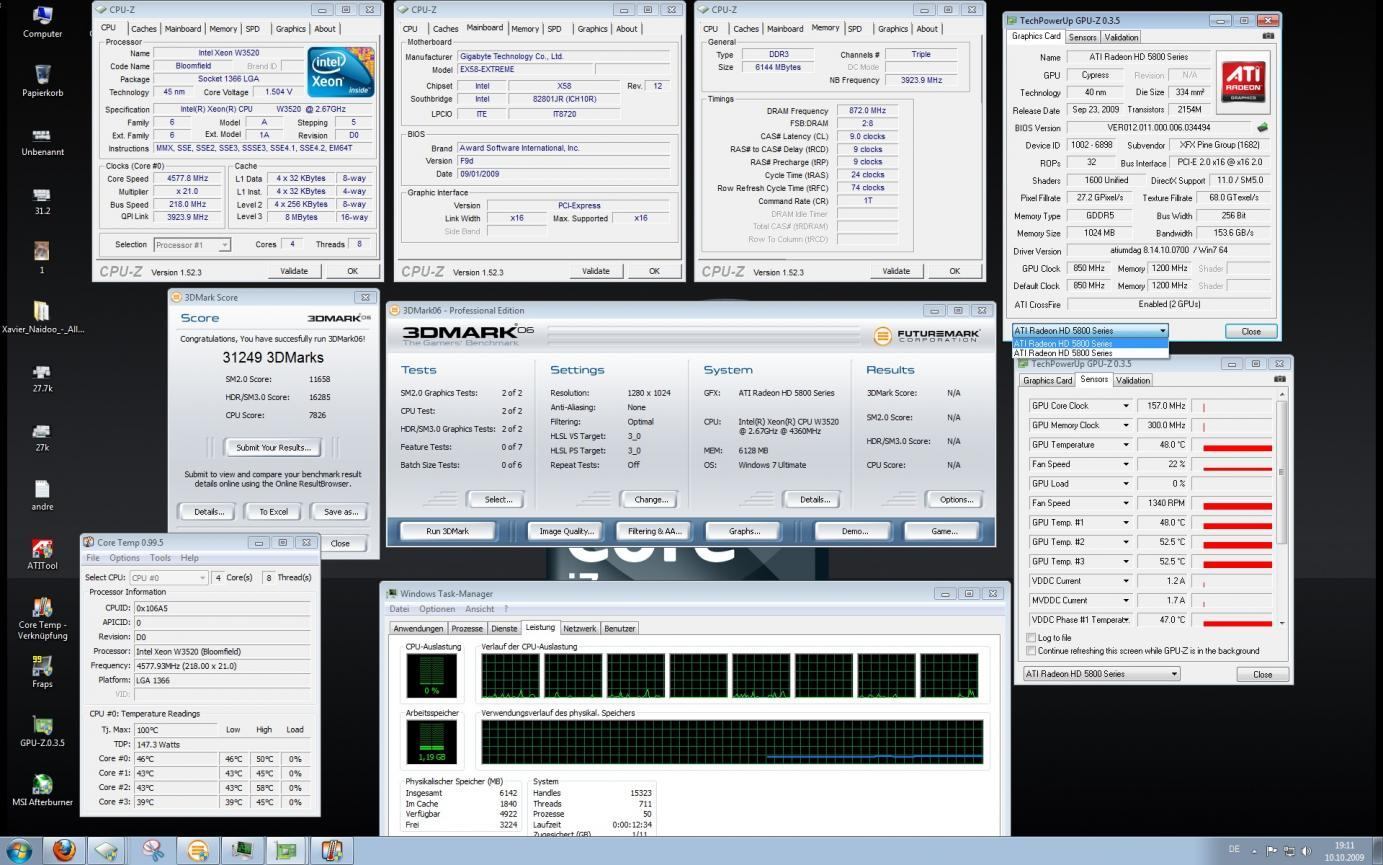This screenshot has height=865, width=1383.
Task: Open the GPU Load sensor dropdown
Action: [1125, 484]
